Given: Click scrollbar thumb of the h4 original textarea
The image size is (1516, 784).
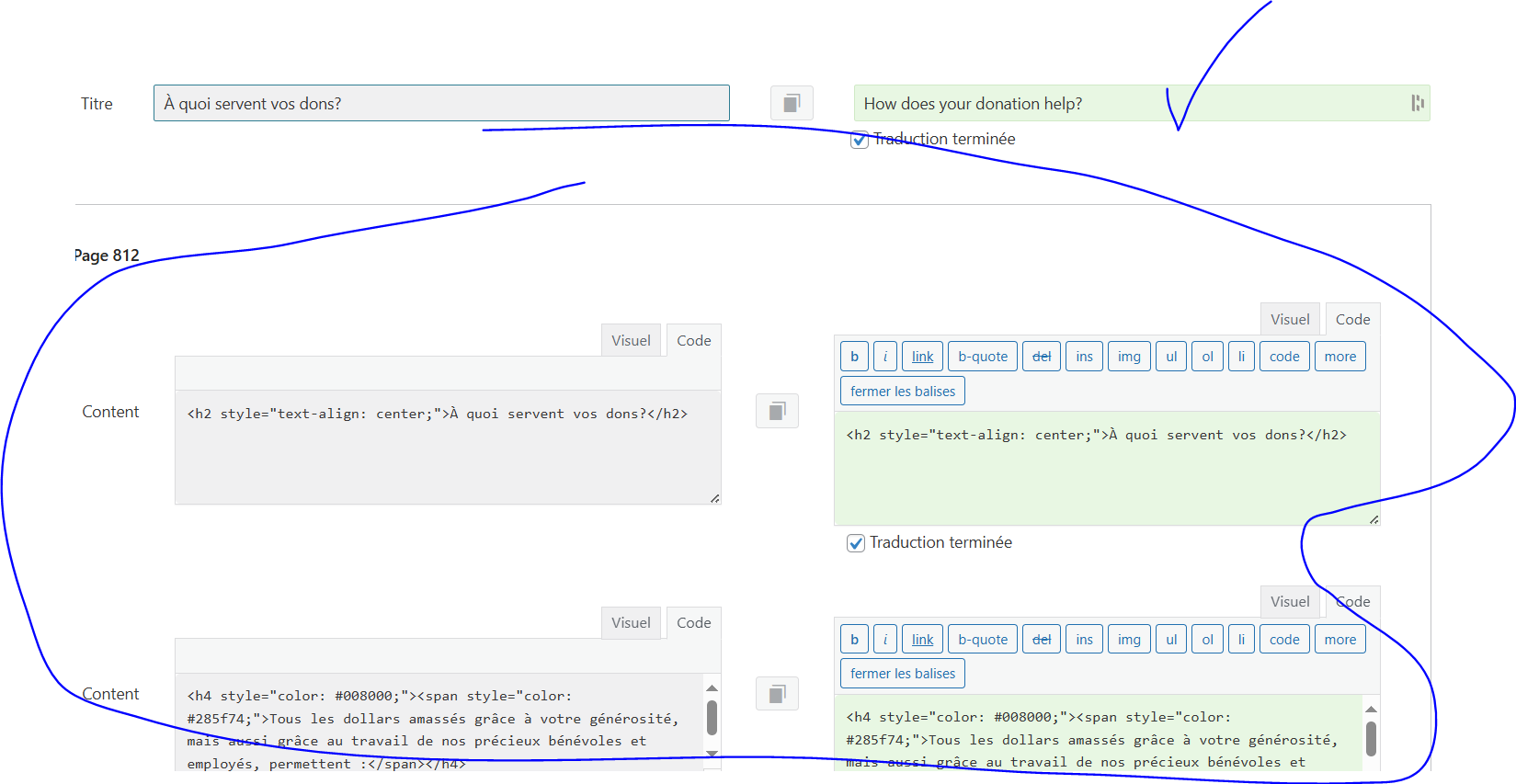Looking at the screenshot, I should coord(712,718).
